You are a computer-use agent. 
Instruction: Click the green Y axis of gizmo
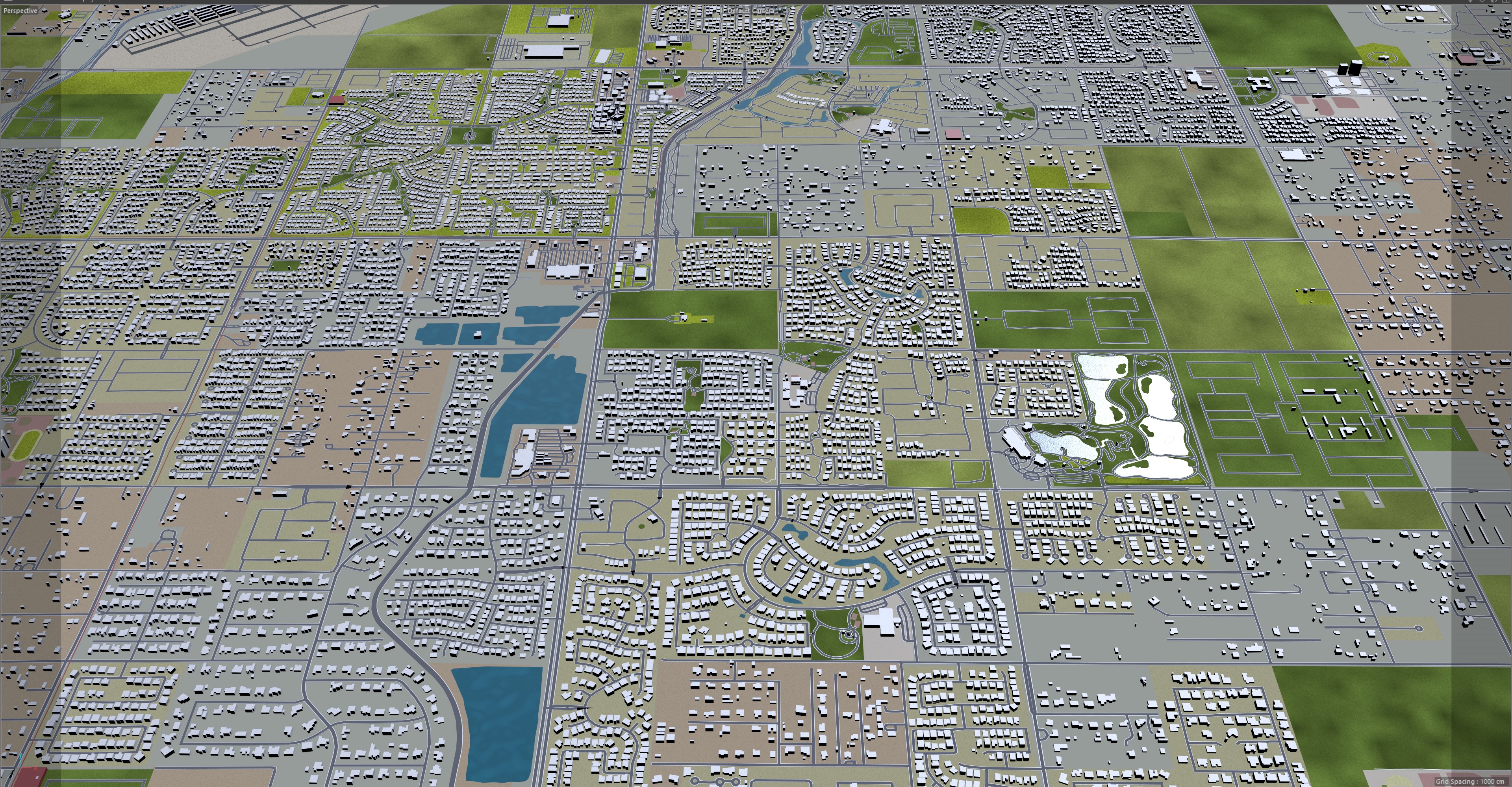pos(21,762)
